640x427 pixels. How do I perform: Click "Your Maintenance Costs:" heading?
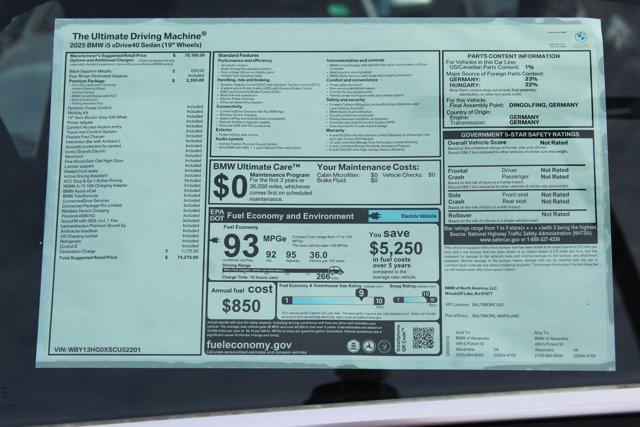368,167
